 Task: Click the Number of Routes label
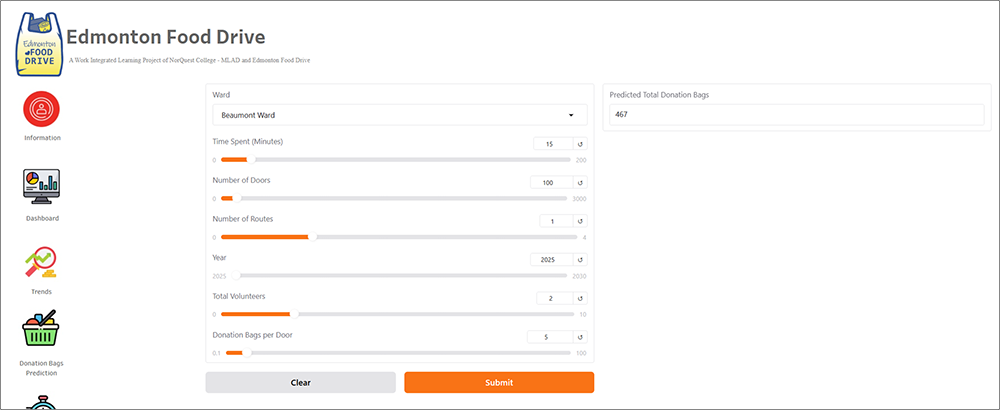click(x=243, y=219)
